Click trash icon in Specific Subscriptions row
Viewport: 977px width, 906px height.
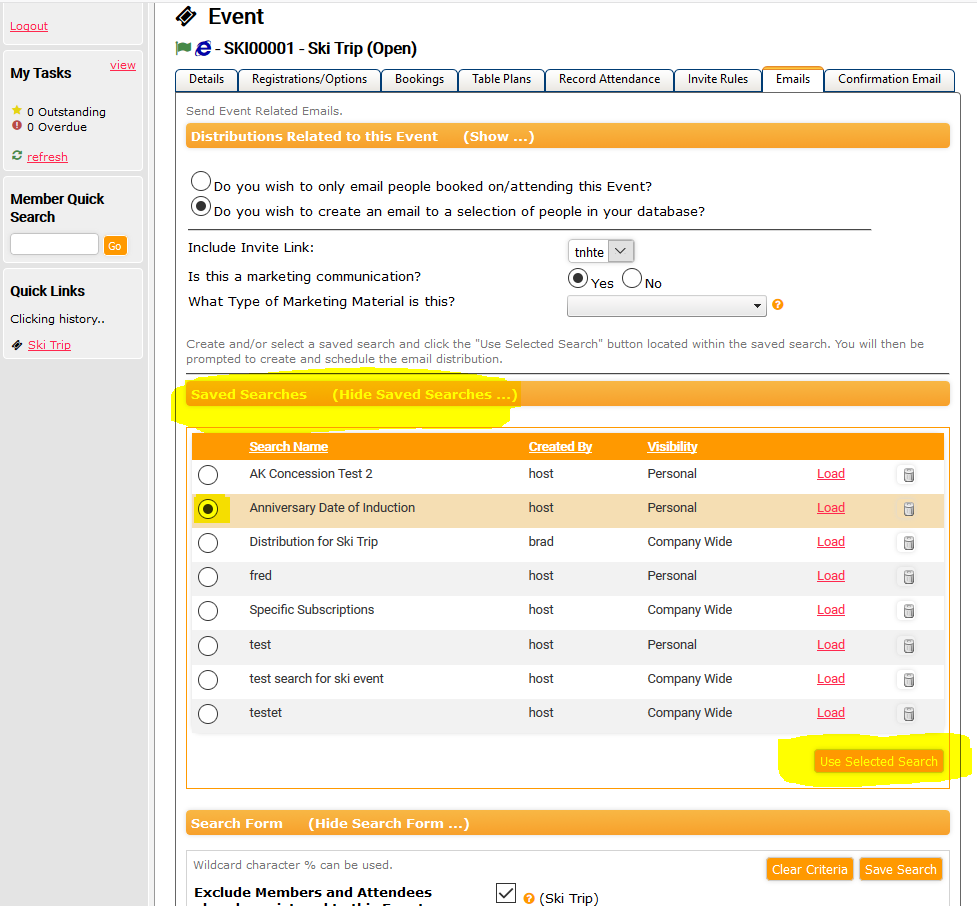(908, 611)
